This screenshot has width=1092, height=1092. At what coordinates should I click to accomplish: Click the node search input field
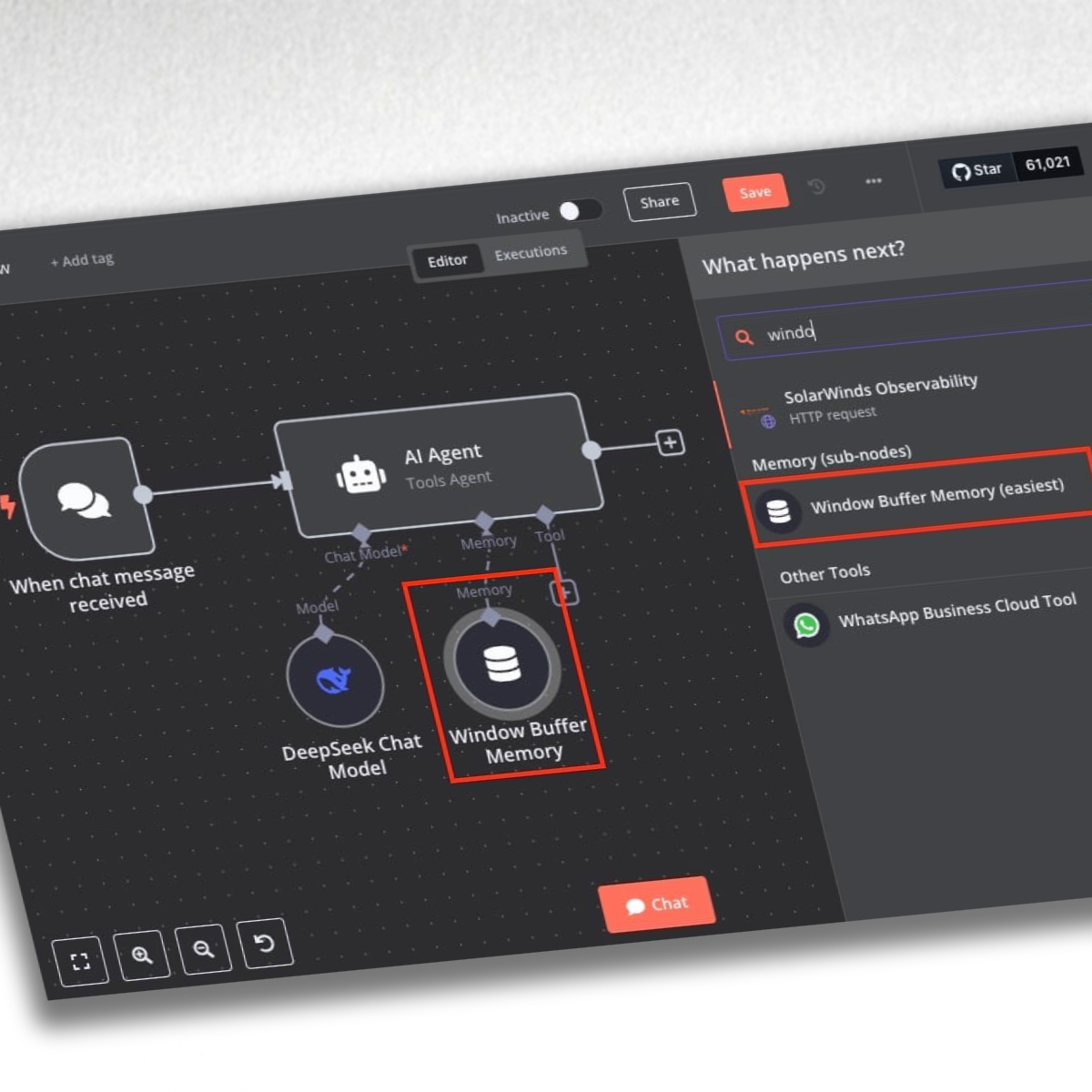pyautogui.click(x=910, y=326)
